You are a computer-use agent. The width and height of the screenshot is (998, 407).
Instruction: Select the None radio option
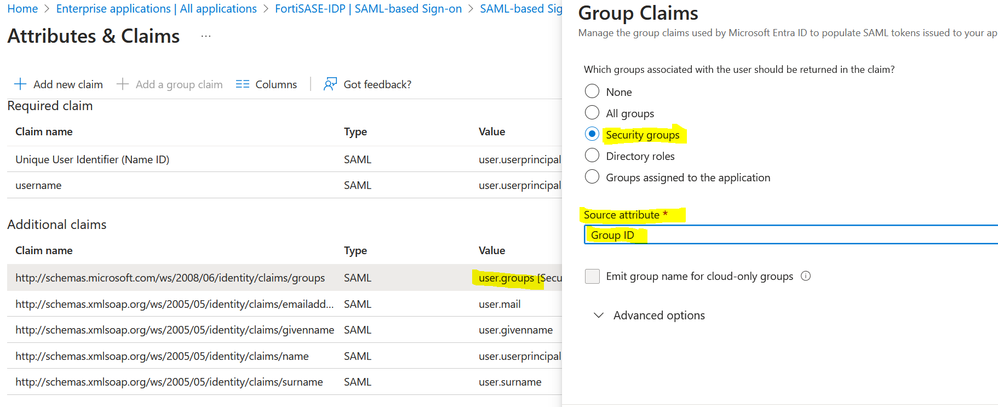[x=592, y=91]
